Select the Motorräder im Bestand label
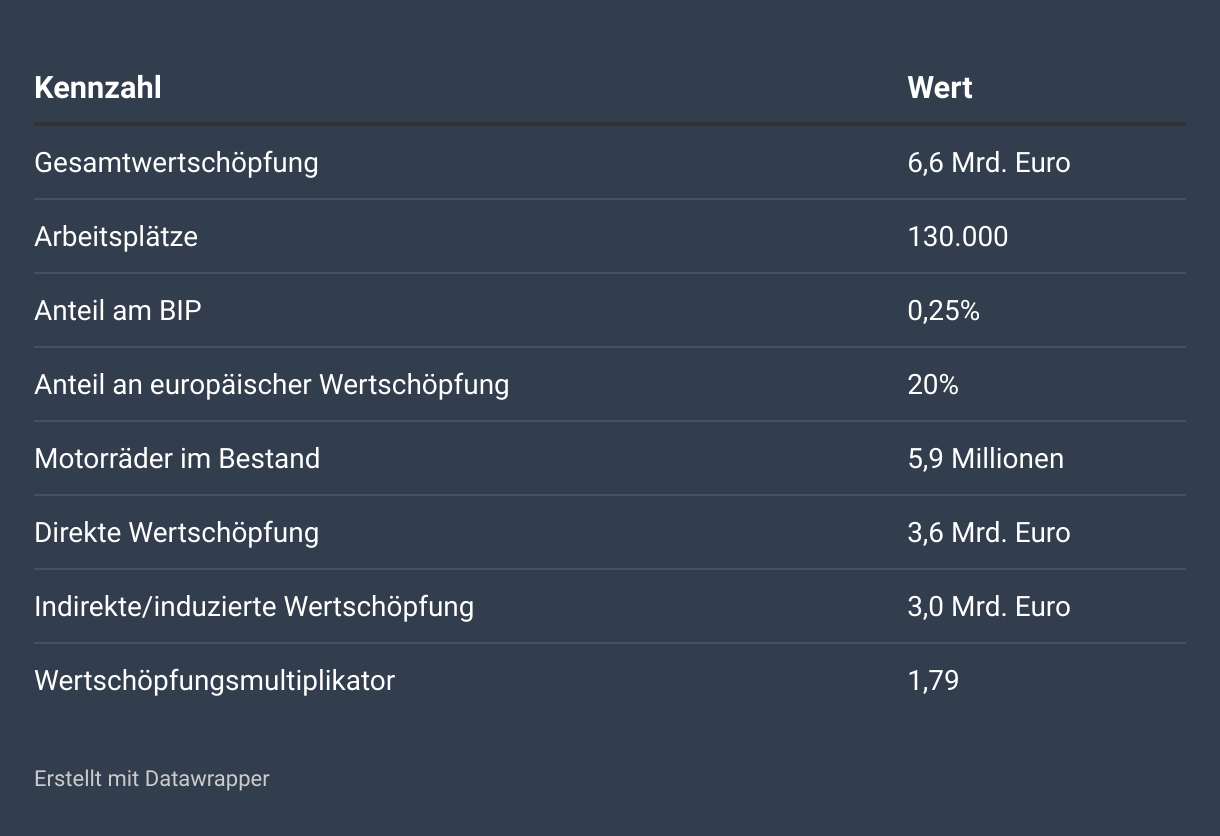The image size is (1220, 836). tap(177, 458)
